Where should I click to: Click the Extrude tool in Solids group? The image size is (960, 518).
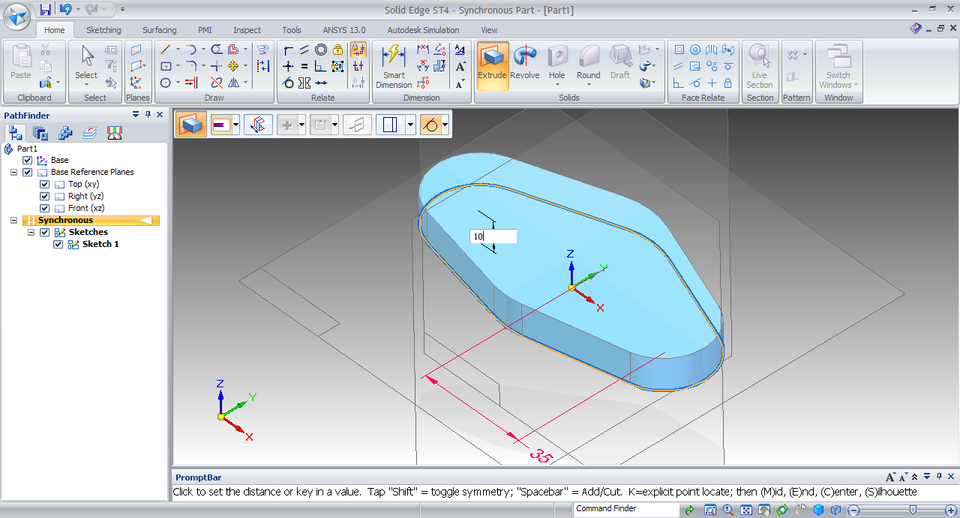pos(492,66)
